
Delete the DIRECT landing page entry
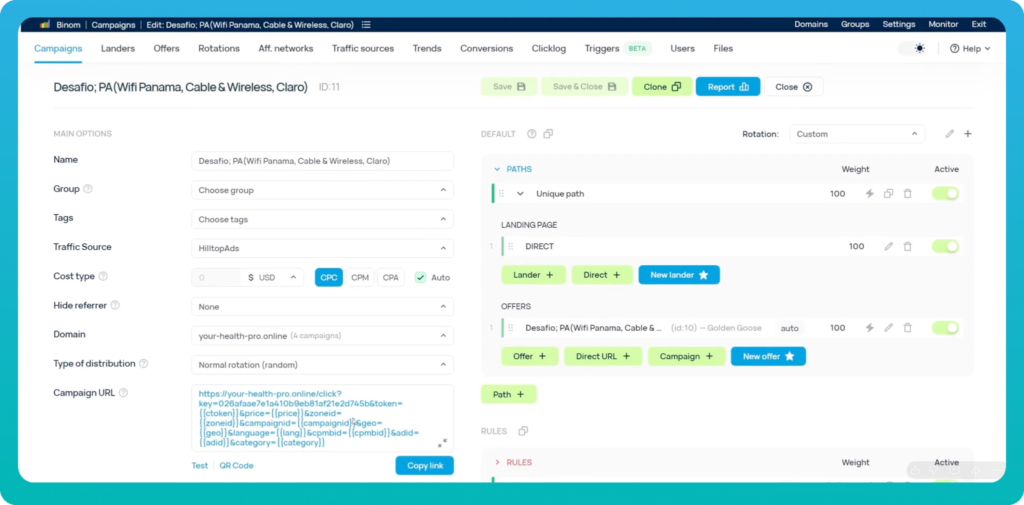pyautogui.click(x=907, y=246)
